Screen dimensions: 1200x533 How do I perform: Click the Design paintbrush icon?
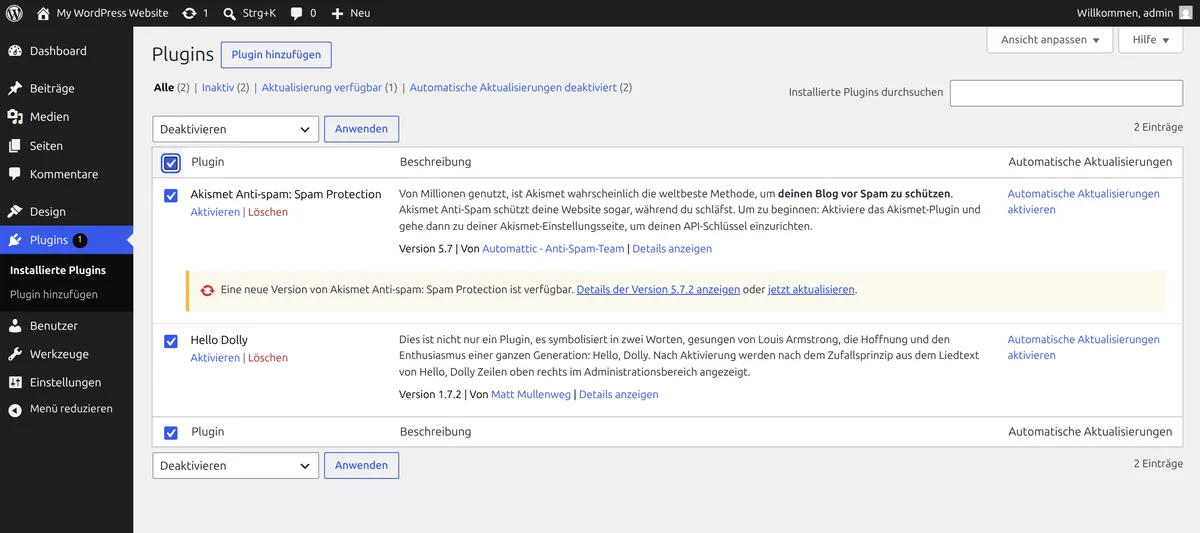[15, 212]
